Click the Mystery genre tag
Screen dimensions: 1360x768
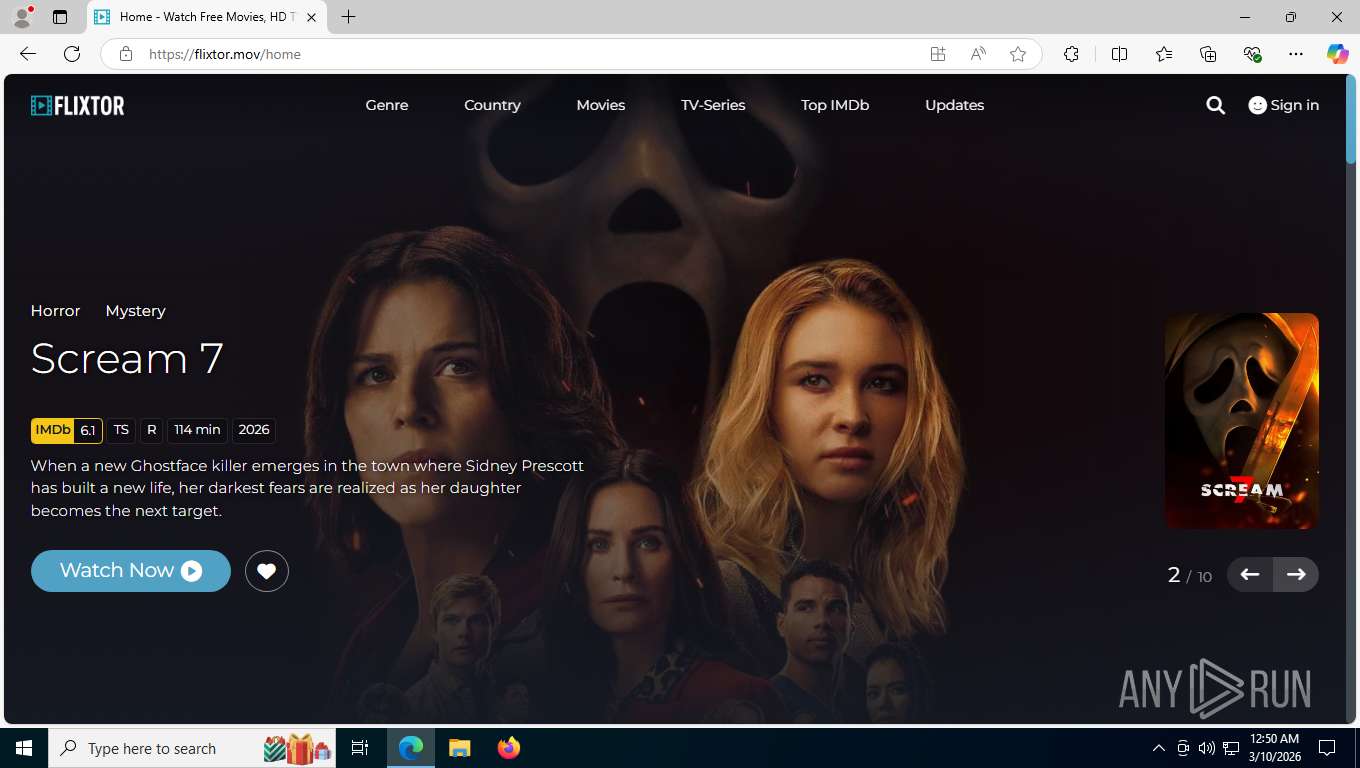135,311
